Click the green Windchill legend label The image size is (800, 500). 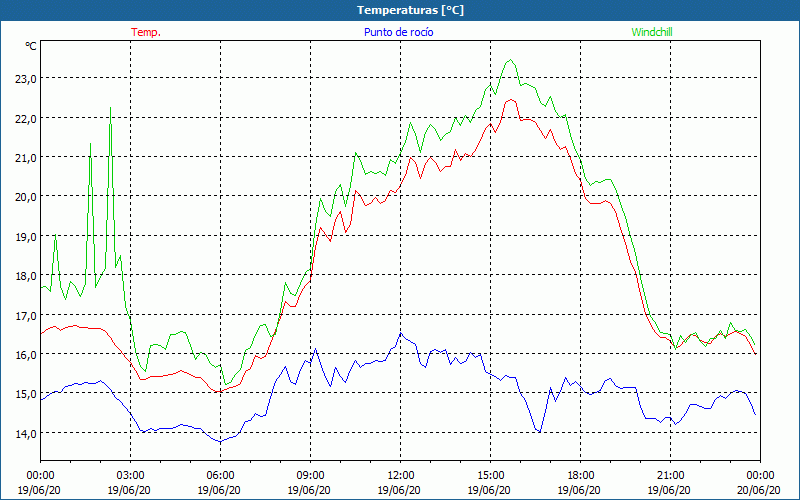pos(652,32)
